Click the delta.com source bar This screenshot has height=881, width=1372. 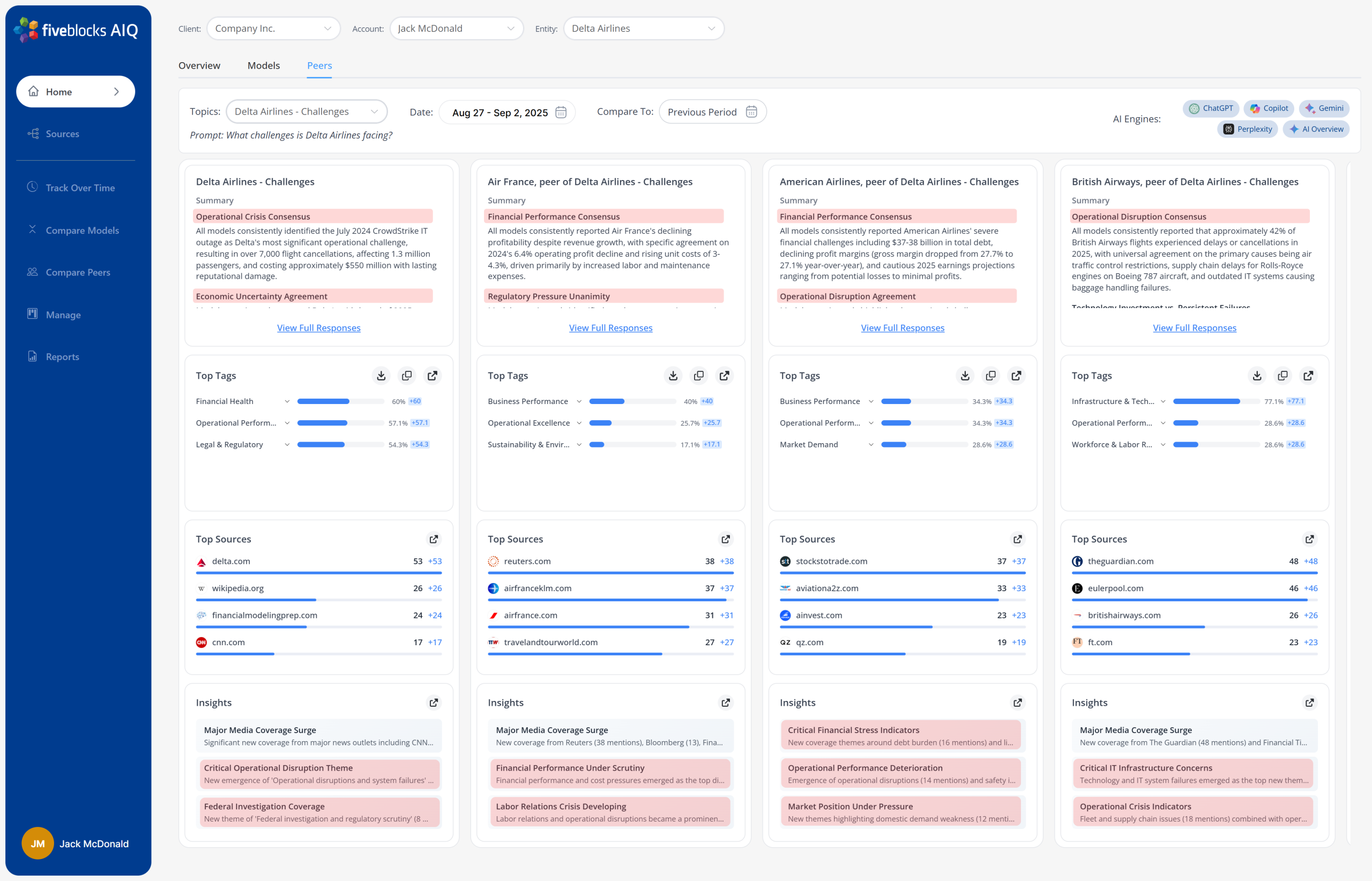(319, 573)
